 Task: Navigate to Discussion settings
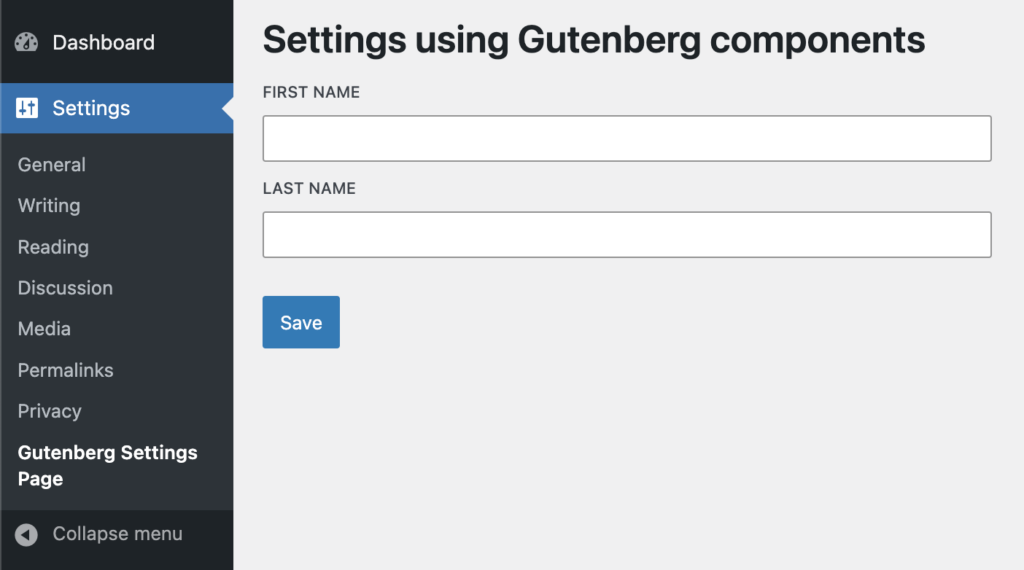pos(65,288)
